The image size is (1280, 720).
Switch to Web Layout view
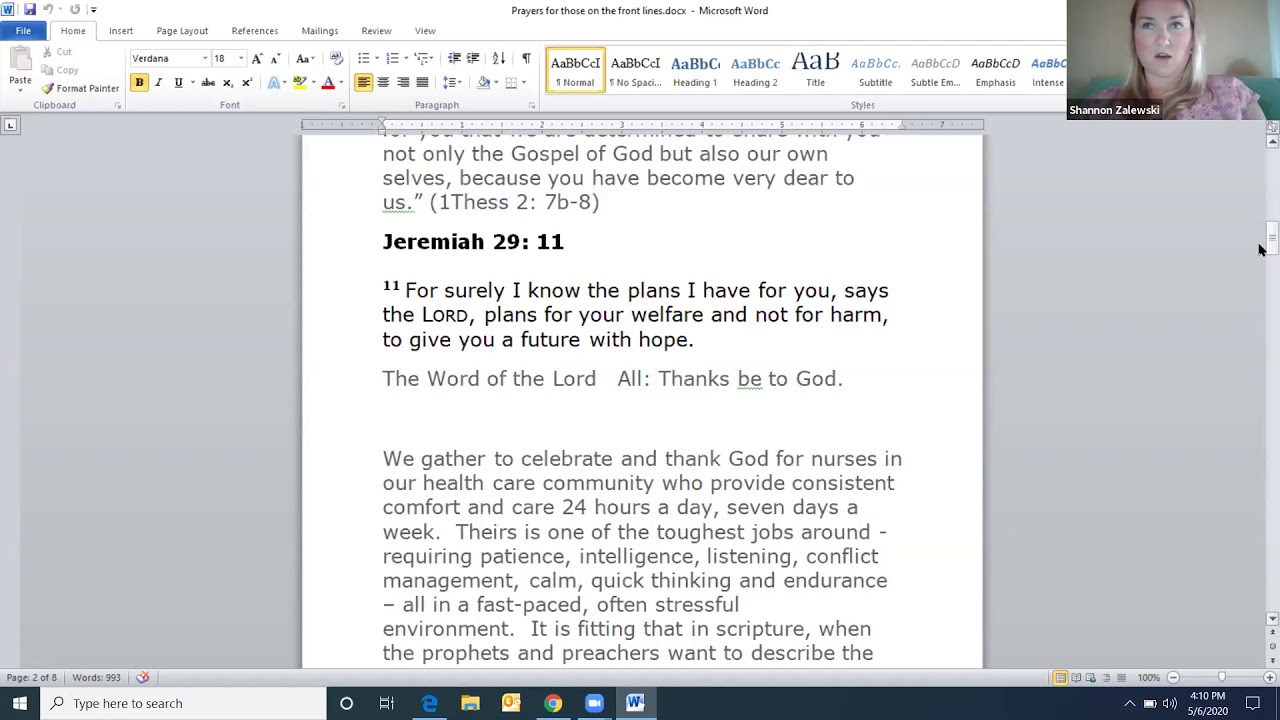(1091, 678)
